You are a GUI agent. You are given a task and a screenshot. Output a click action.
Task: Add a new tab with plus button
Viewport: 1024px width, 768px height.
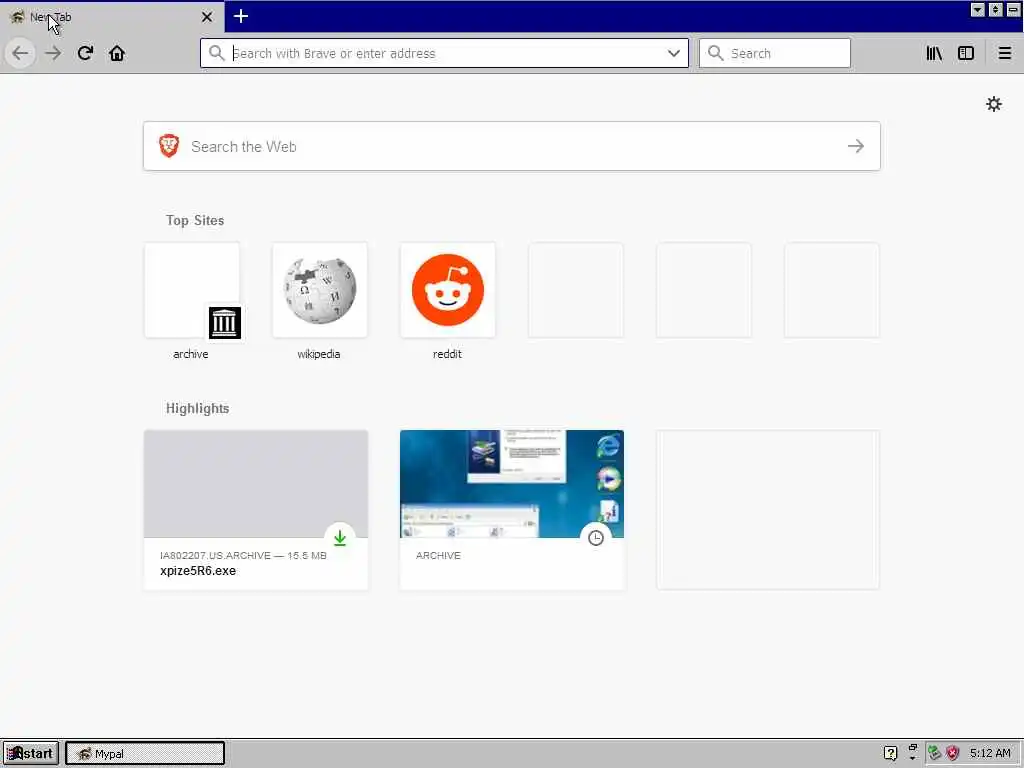click(x=240, y=16)
